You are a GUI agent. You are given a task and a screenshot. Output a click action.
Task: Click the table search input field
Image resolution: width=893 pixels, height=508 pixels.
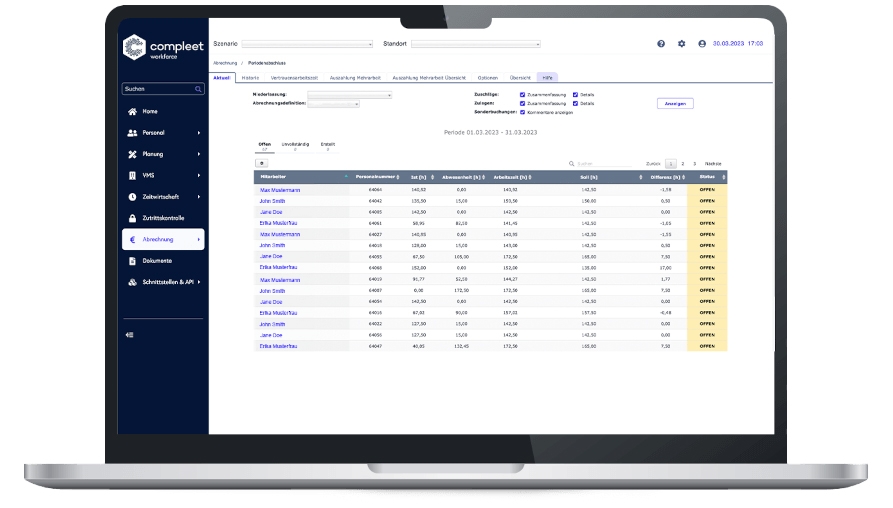point(604,164)
